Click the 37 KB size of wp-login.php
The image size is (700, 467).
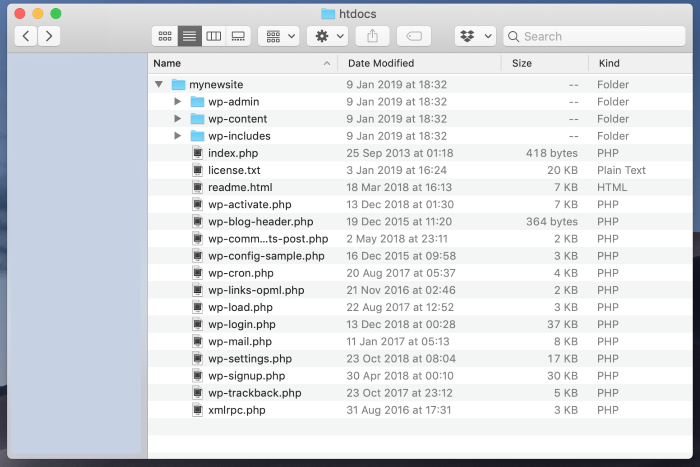[x=562, y=324]
